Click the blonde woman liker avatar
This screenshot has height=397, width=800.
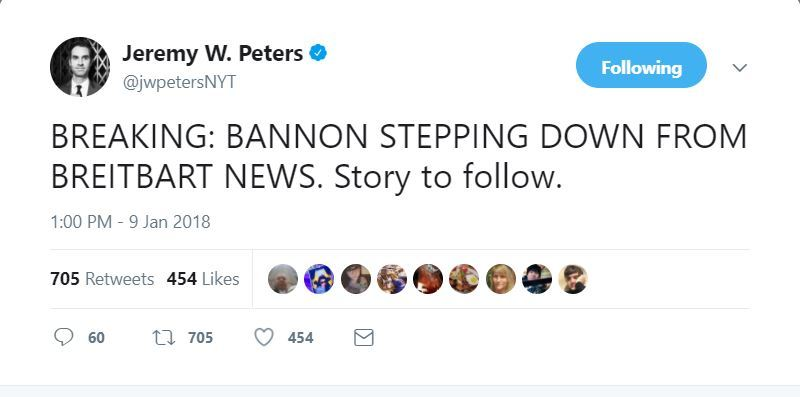point(501,279)
